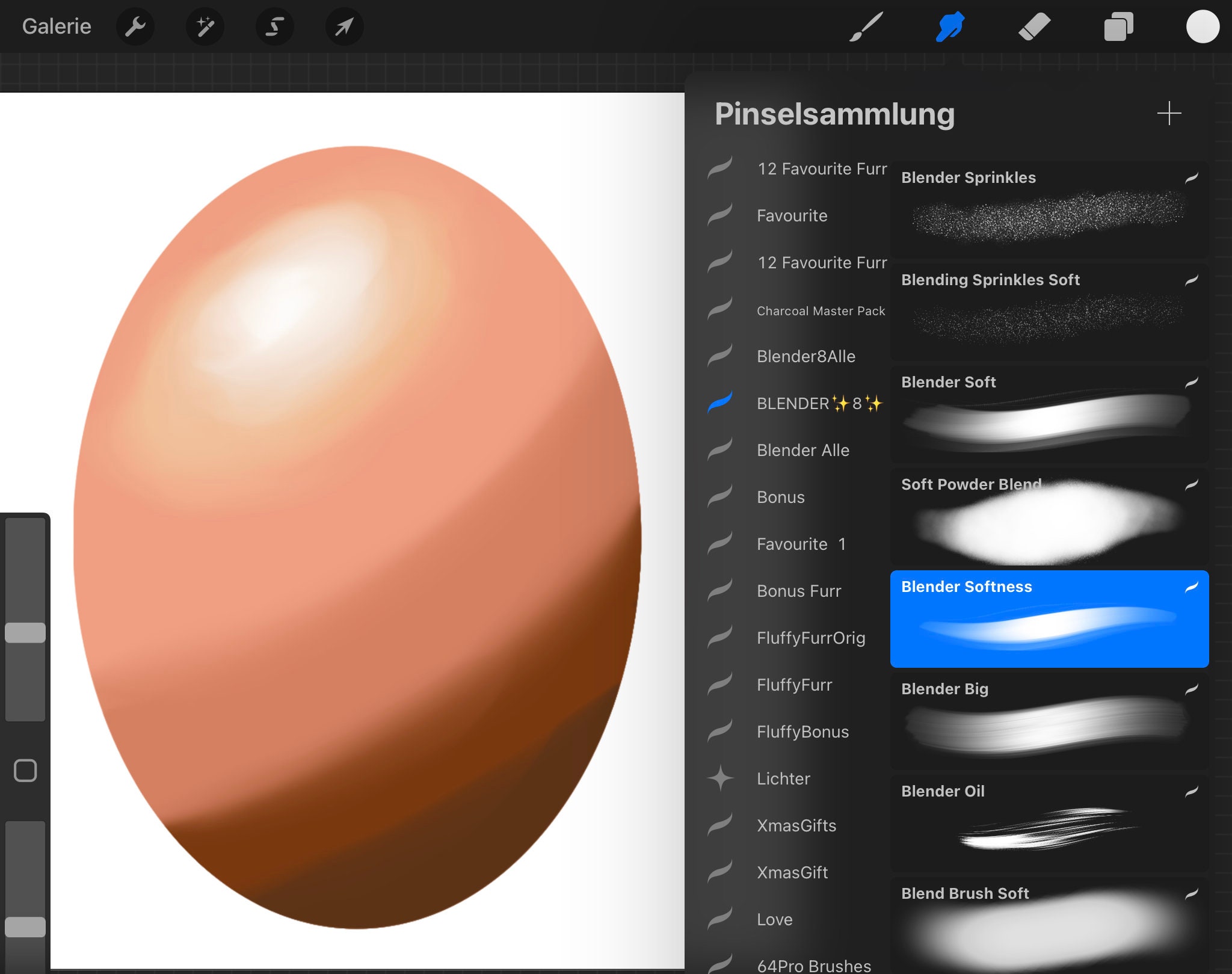
Task: Click the Pinselsammlung title
Action: point(834,114)
